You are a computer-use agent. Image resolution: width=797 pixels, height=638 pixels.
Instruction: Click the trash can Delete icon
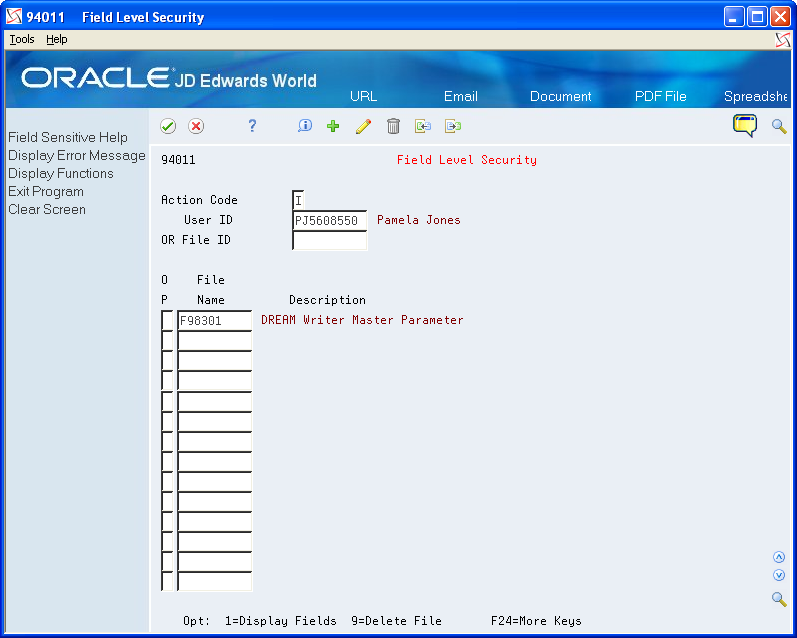[393, 126]
